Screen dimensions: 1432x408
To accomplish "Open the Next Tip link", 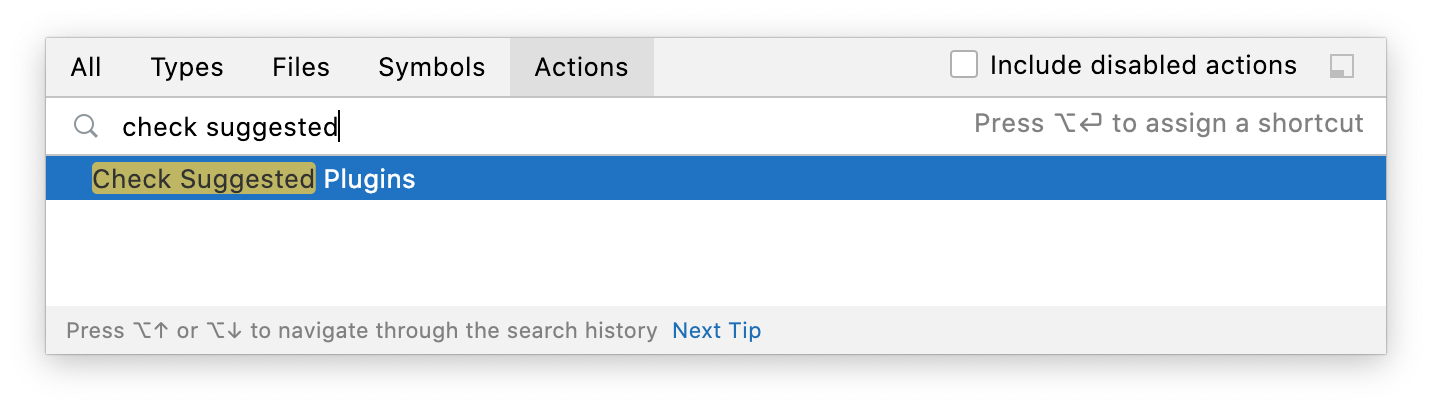I will pos(716,330).
